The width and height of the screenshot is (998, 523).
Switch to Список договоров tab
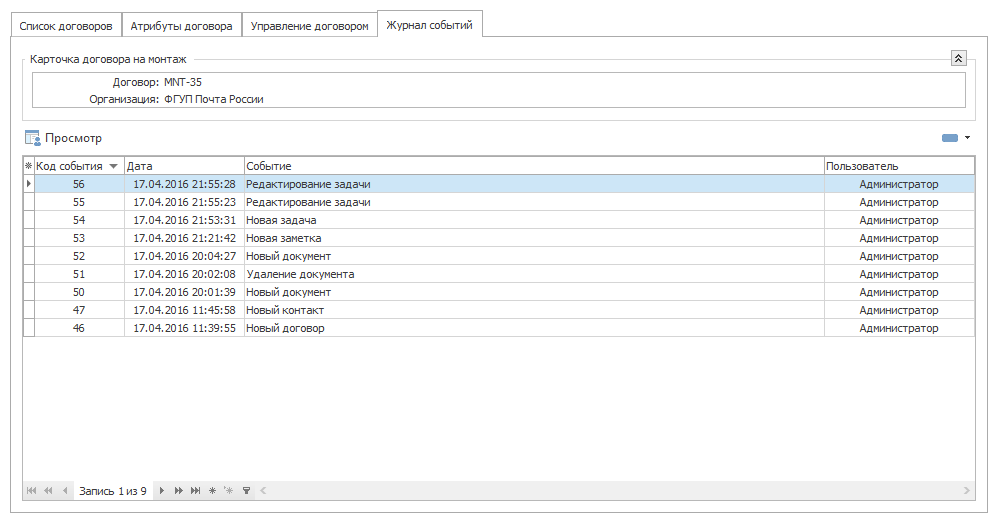tap(66, 26)
